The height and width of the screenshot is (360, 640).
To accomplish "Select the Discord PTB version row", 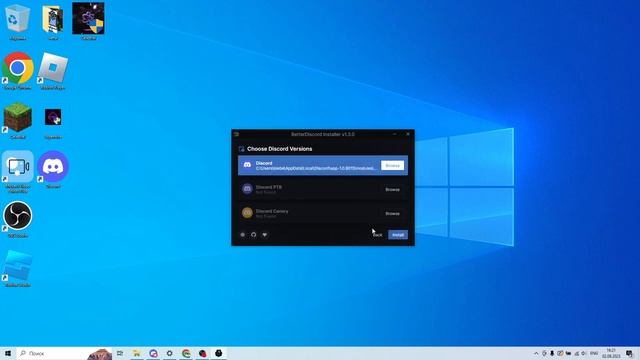I will pos(322,189).
